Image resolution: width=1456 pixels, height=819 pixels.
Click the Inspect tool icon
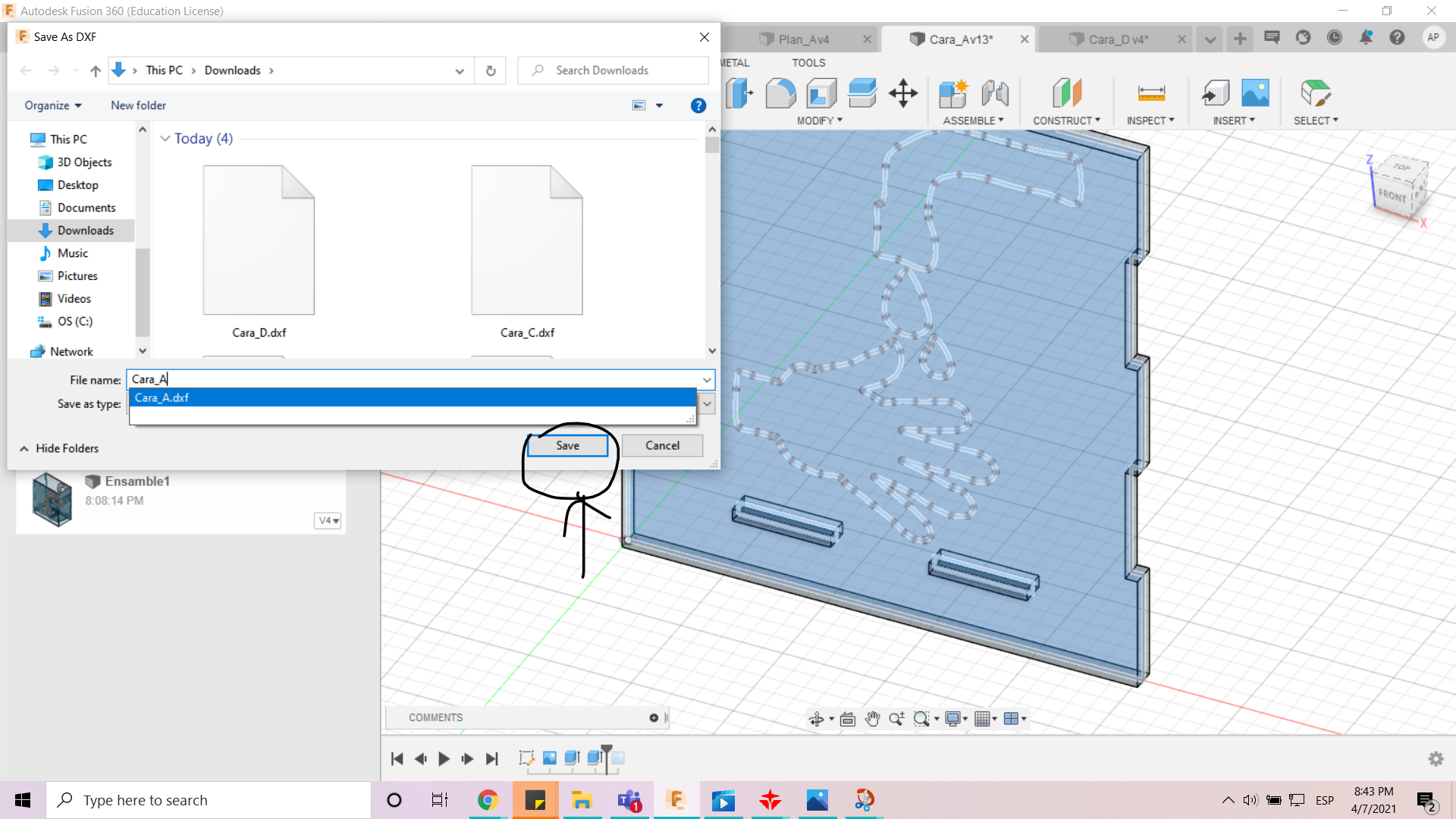tap(1148, 93)
